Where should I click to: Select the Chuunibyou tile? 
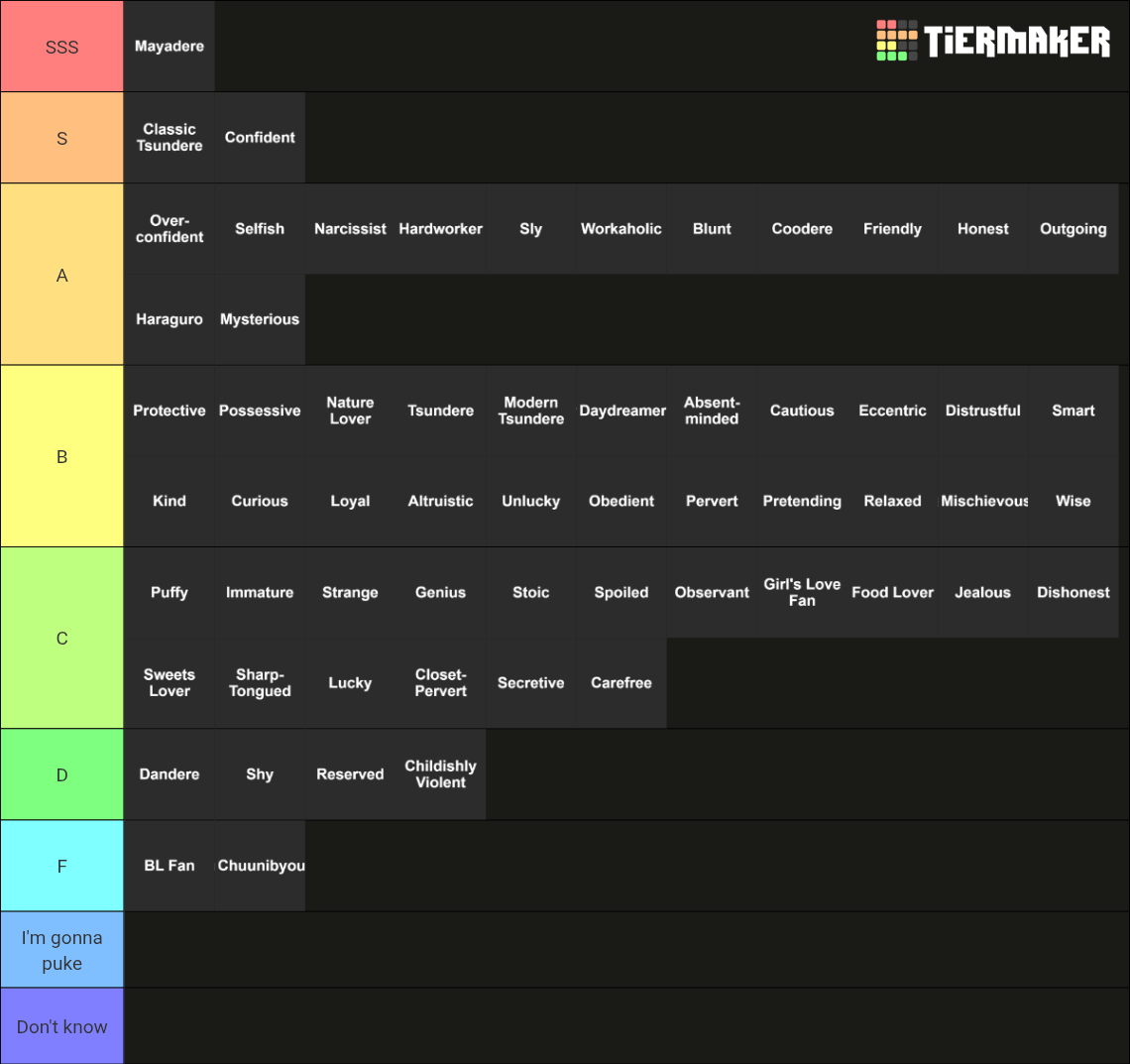[260, 866]
